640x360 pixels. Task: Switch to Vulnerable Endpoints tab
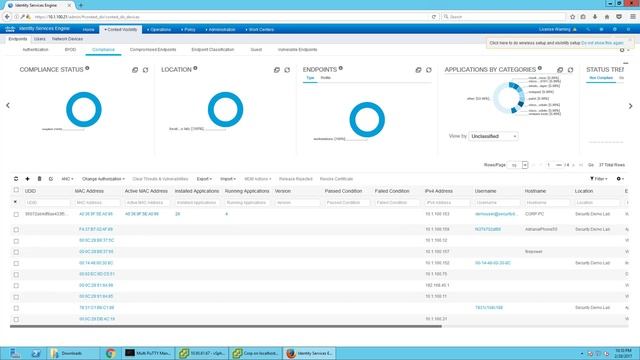click(298, 49)
